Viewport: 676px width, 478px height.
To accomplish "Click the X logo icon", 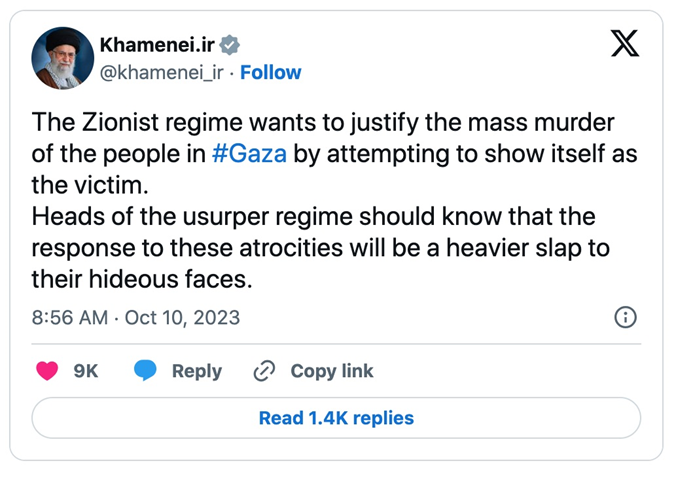I will click(625, 45).
